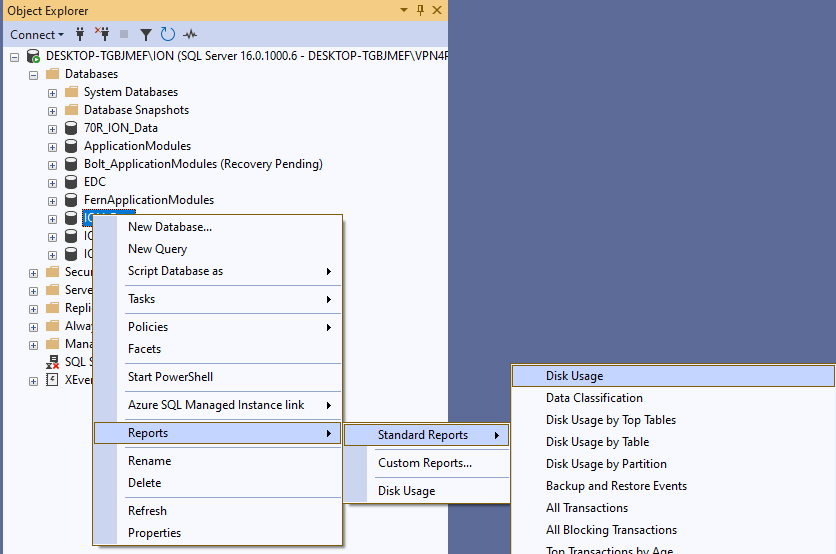836x554 pixels.
Task: Collapse the Databases folder
Action: point(34,75)
